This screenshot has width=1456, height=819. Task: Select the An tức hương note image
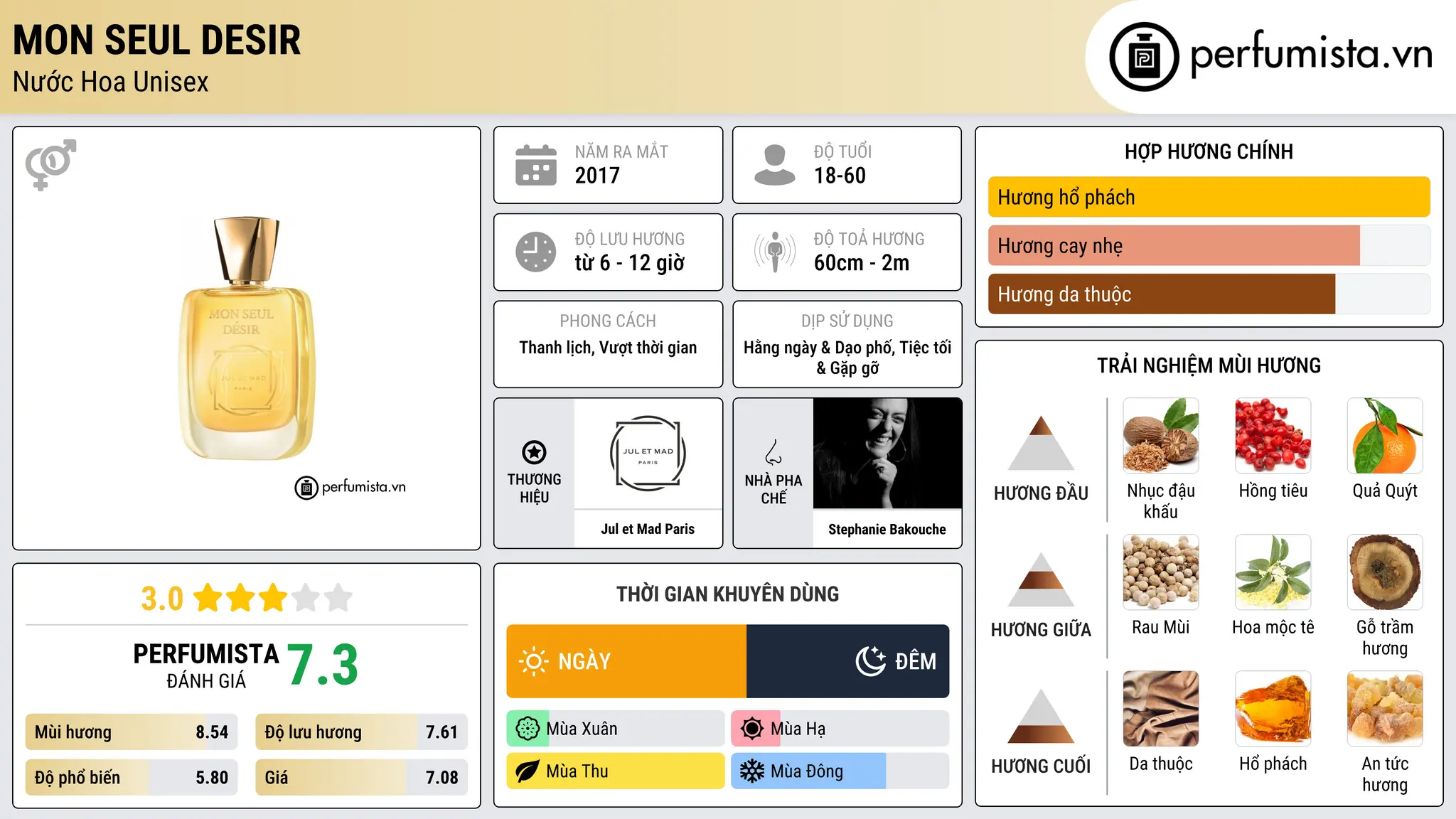tap(1385, 709)
